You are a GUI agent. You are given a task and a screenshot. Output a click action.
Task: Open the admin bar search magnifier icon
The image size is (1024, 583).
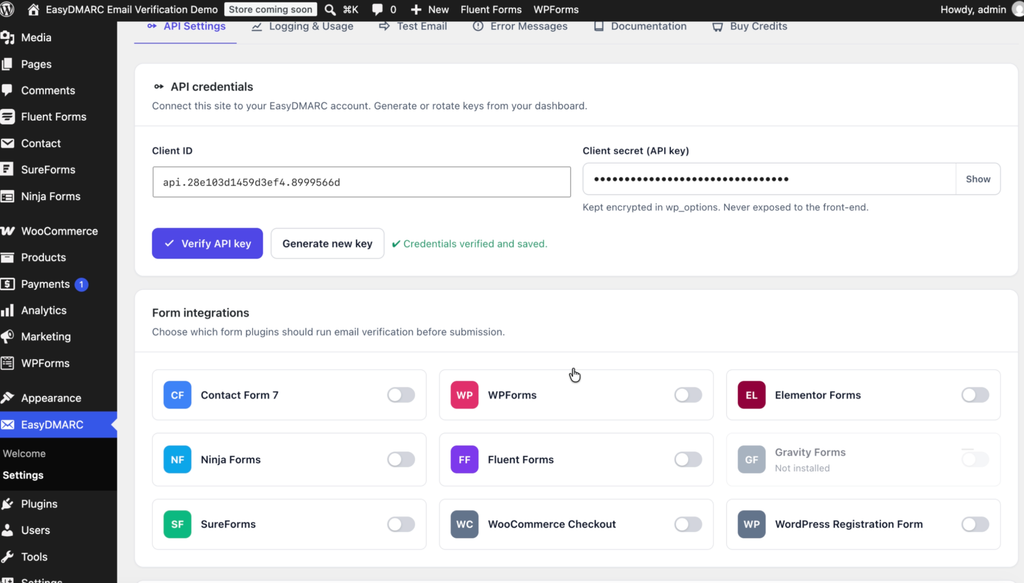[330, 9]
